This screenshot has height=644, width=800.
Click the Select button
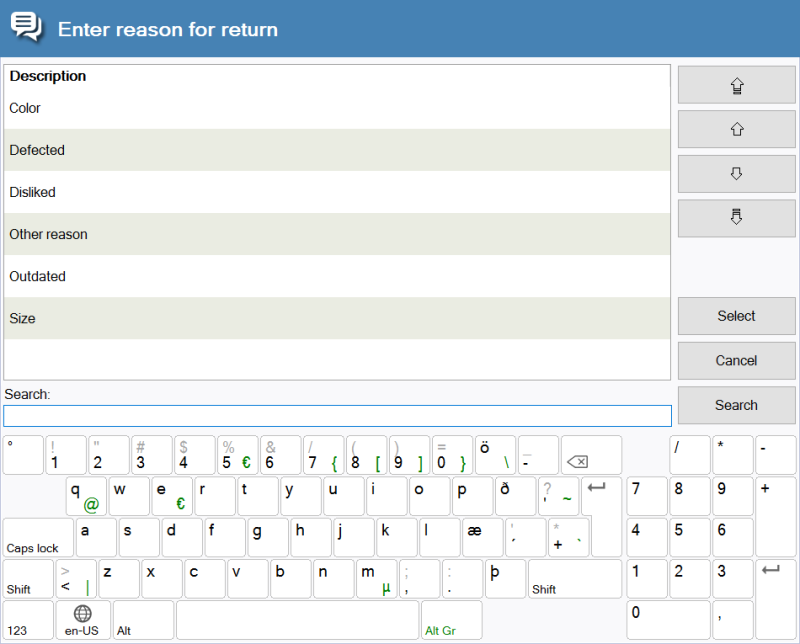[x=736, y=316]
